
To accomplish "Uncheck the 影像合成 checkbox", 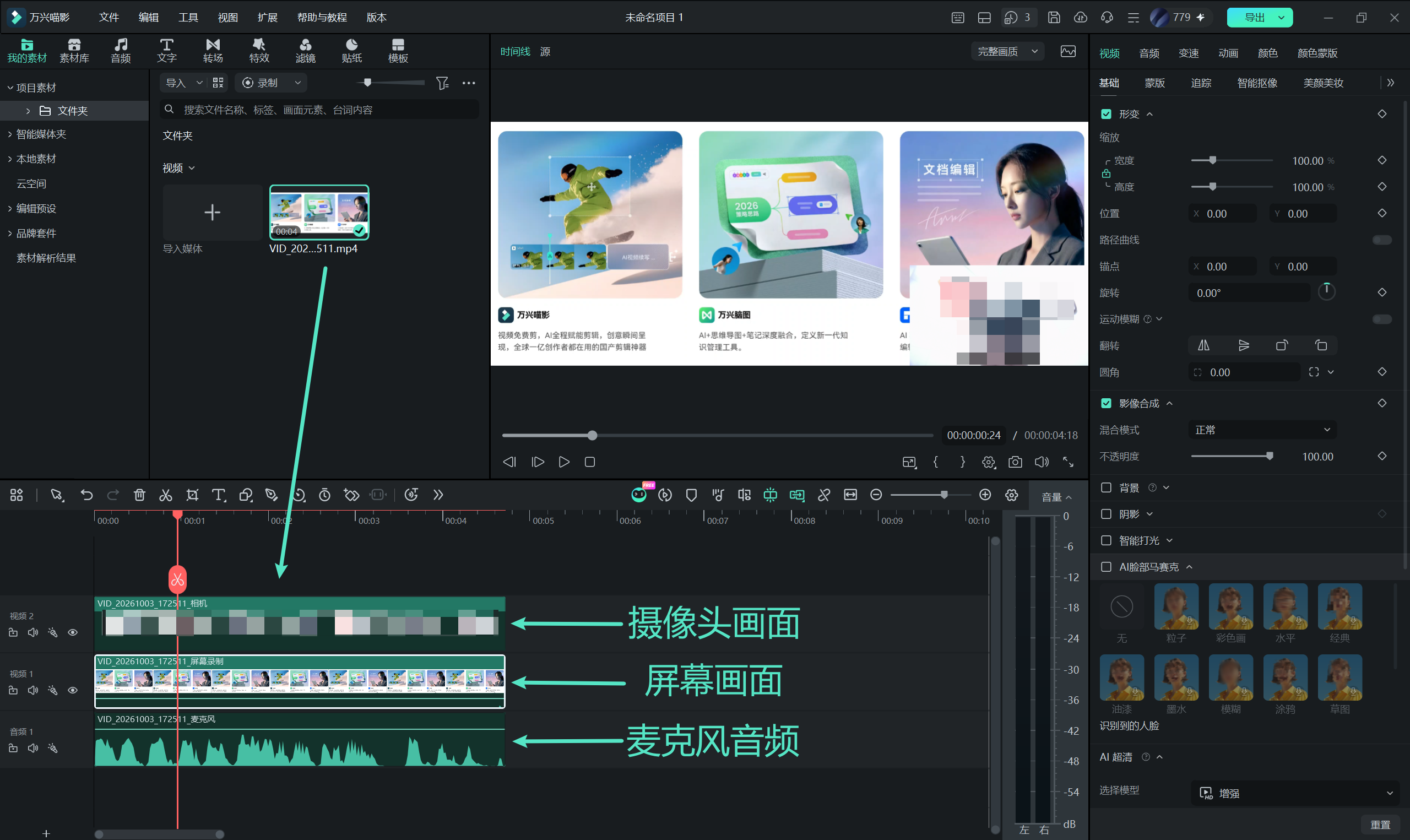I will coord(1106,404).
